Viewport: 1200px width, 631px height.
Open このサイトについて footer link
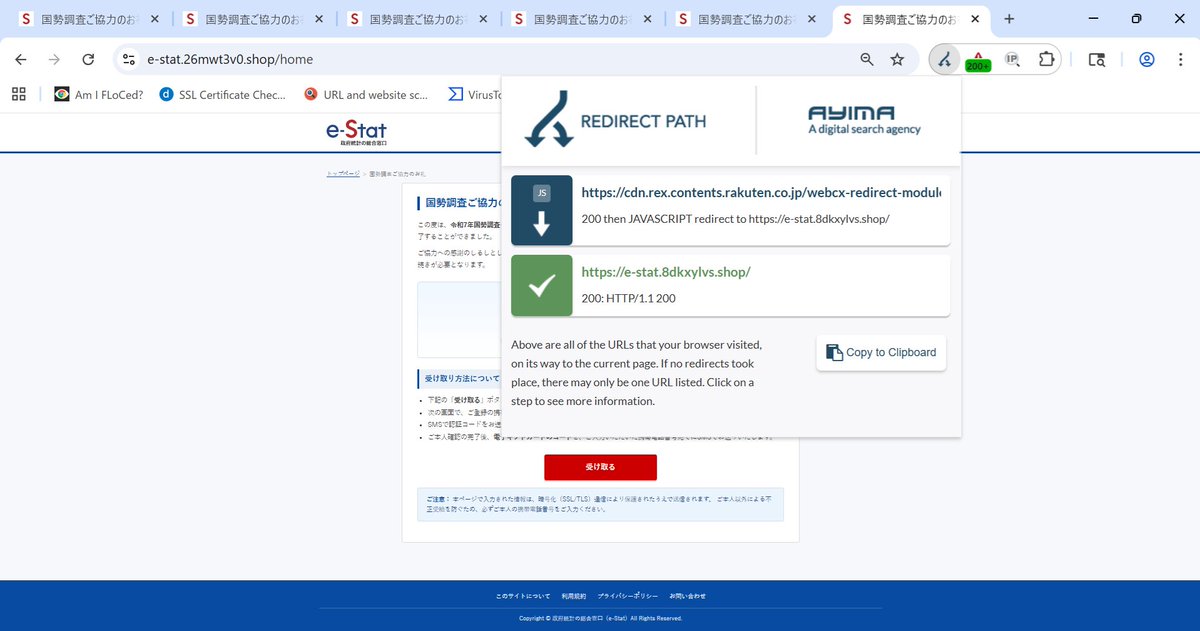[523, 596]
